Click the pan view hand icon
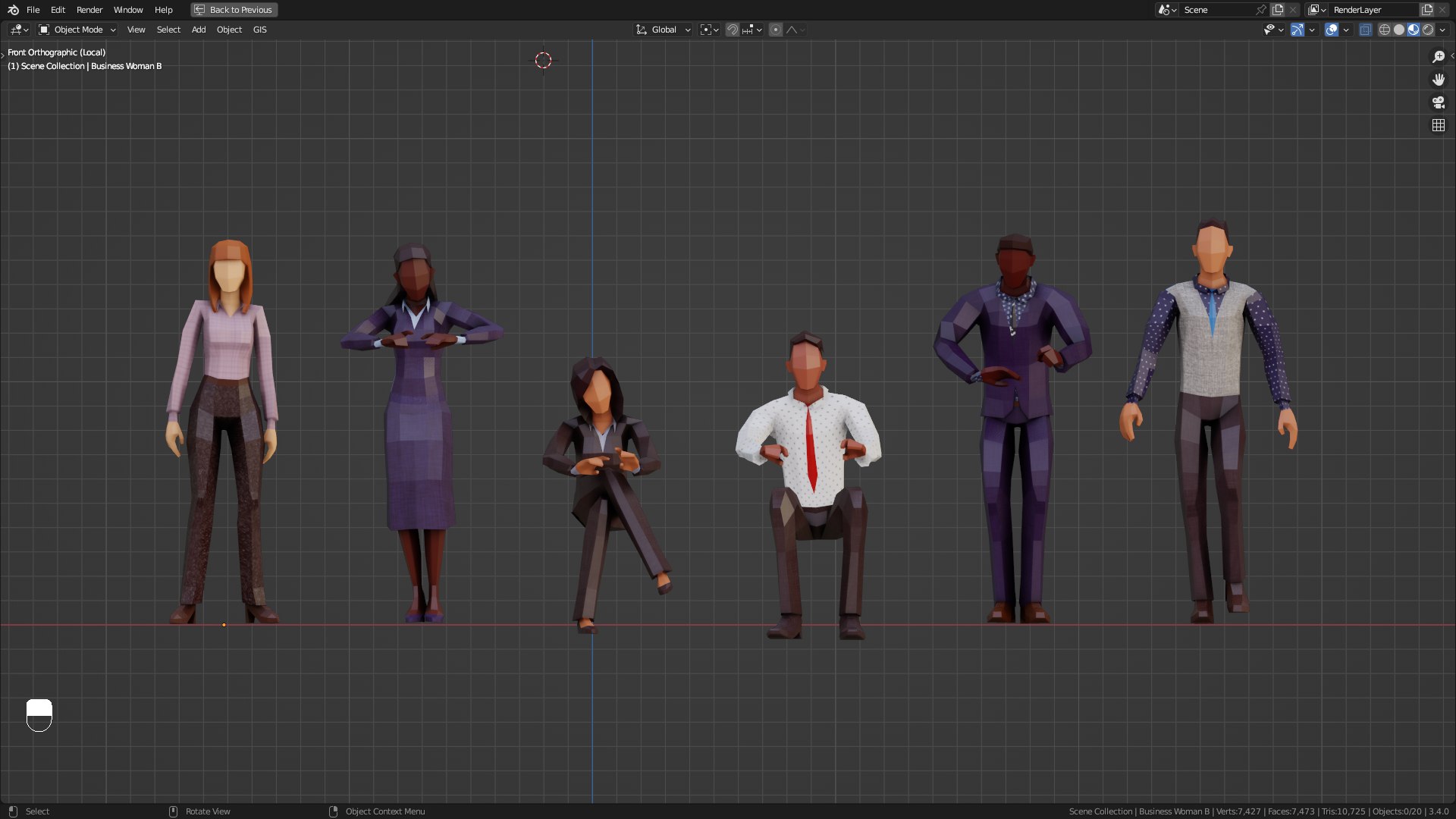The width and height of the screenshot is (1456, 819). [x=1438, y=80]
